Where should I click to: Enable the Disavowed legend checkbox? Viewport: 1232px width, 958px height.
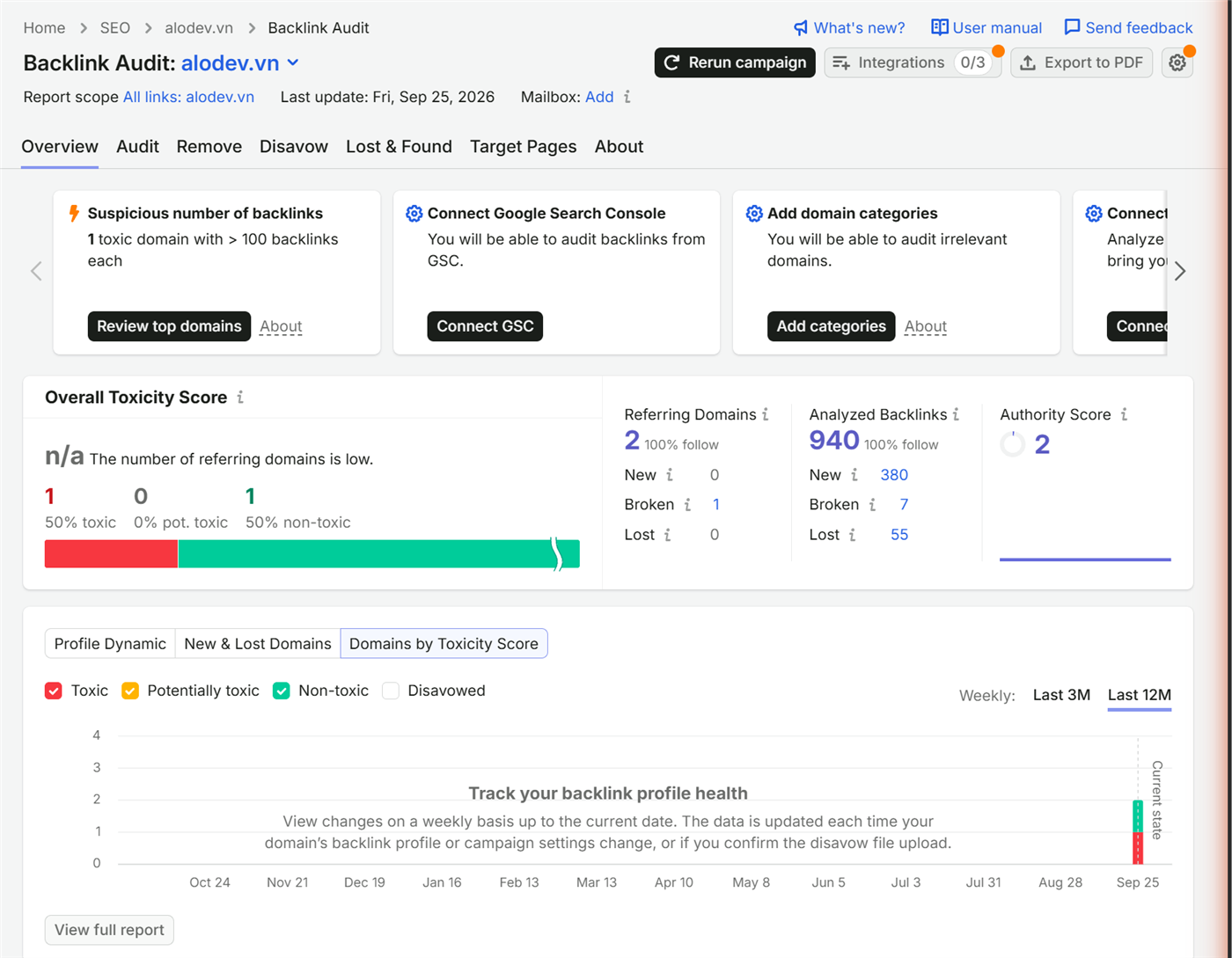tap(391, 691)
